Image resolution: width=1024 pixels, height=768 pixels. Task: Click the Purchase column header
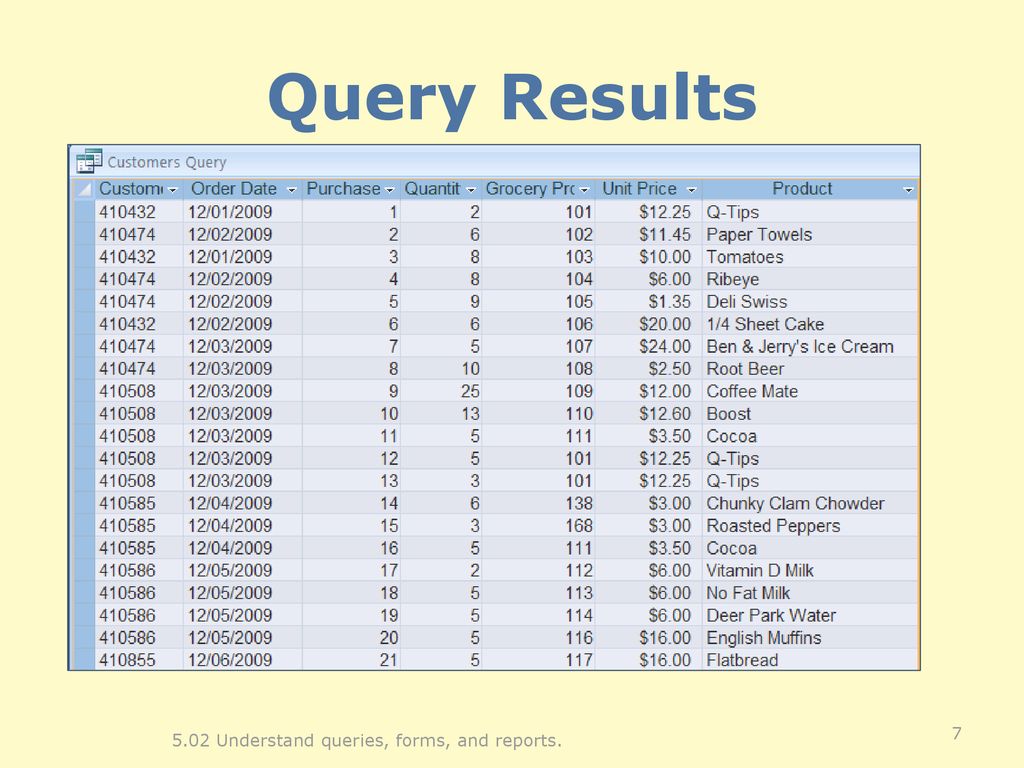pyautogui.click(x=351, y=189)
